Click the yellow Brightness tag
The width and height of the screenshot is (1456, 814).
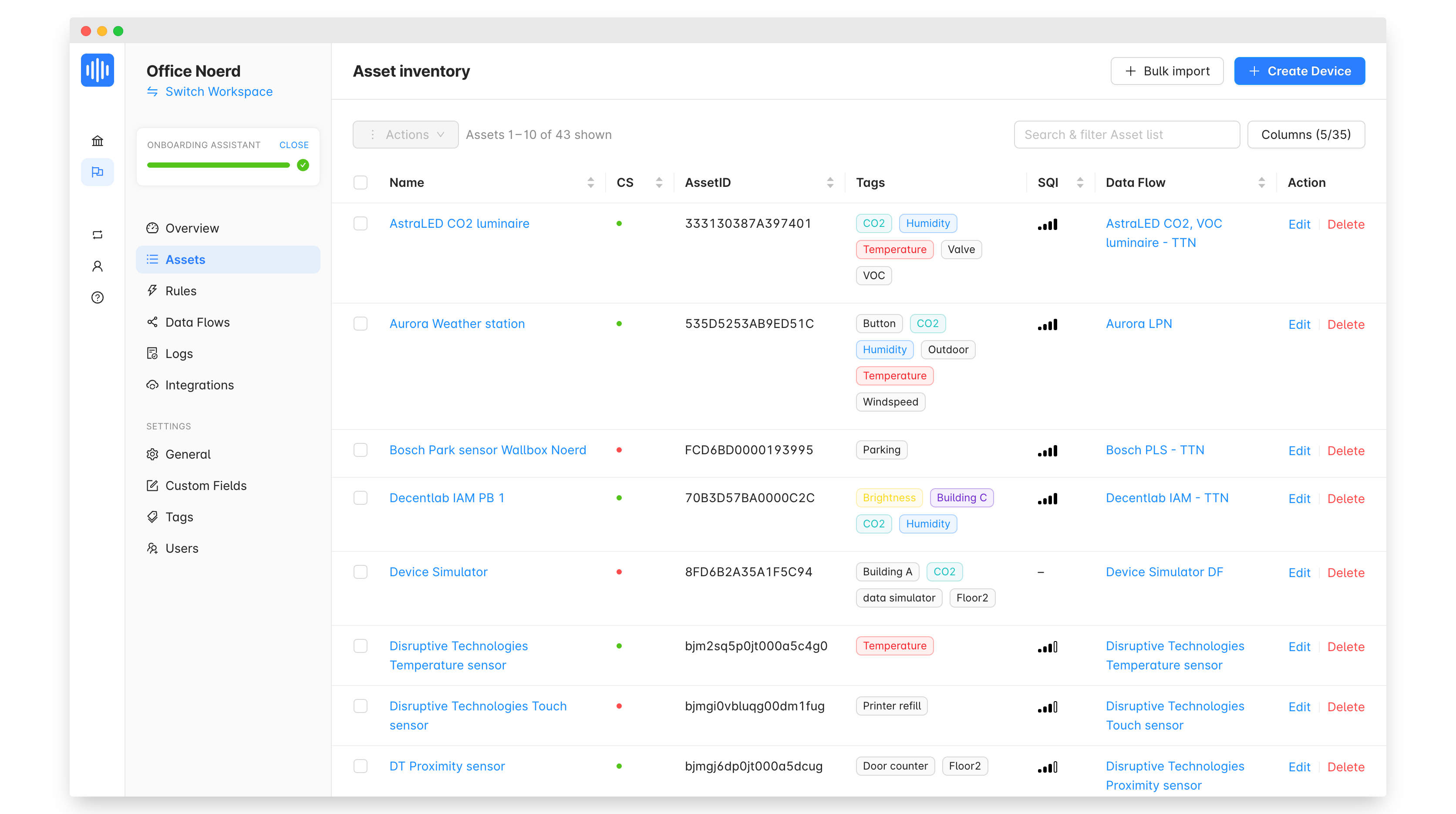[x=889, y=497]
